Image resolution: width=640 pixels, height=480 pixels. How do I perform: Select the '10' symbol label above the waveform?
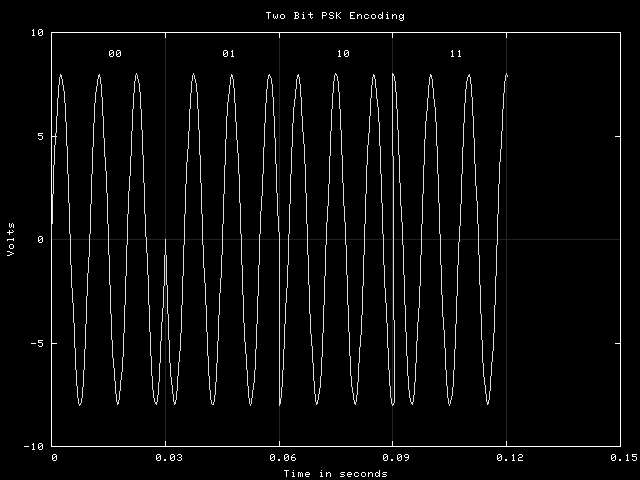point(343,53)
